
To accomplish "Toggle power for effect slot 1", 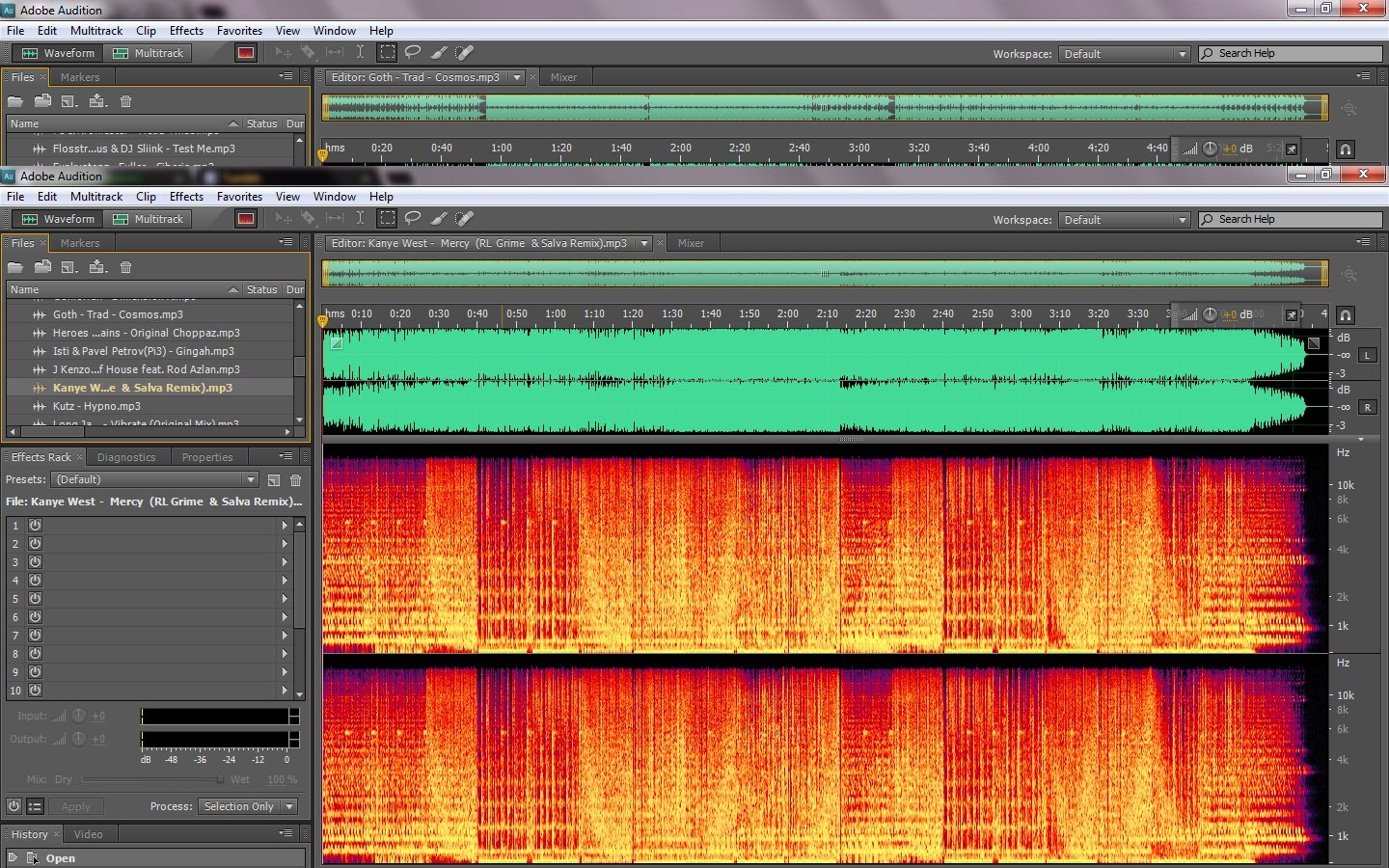I will 35,526.
